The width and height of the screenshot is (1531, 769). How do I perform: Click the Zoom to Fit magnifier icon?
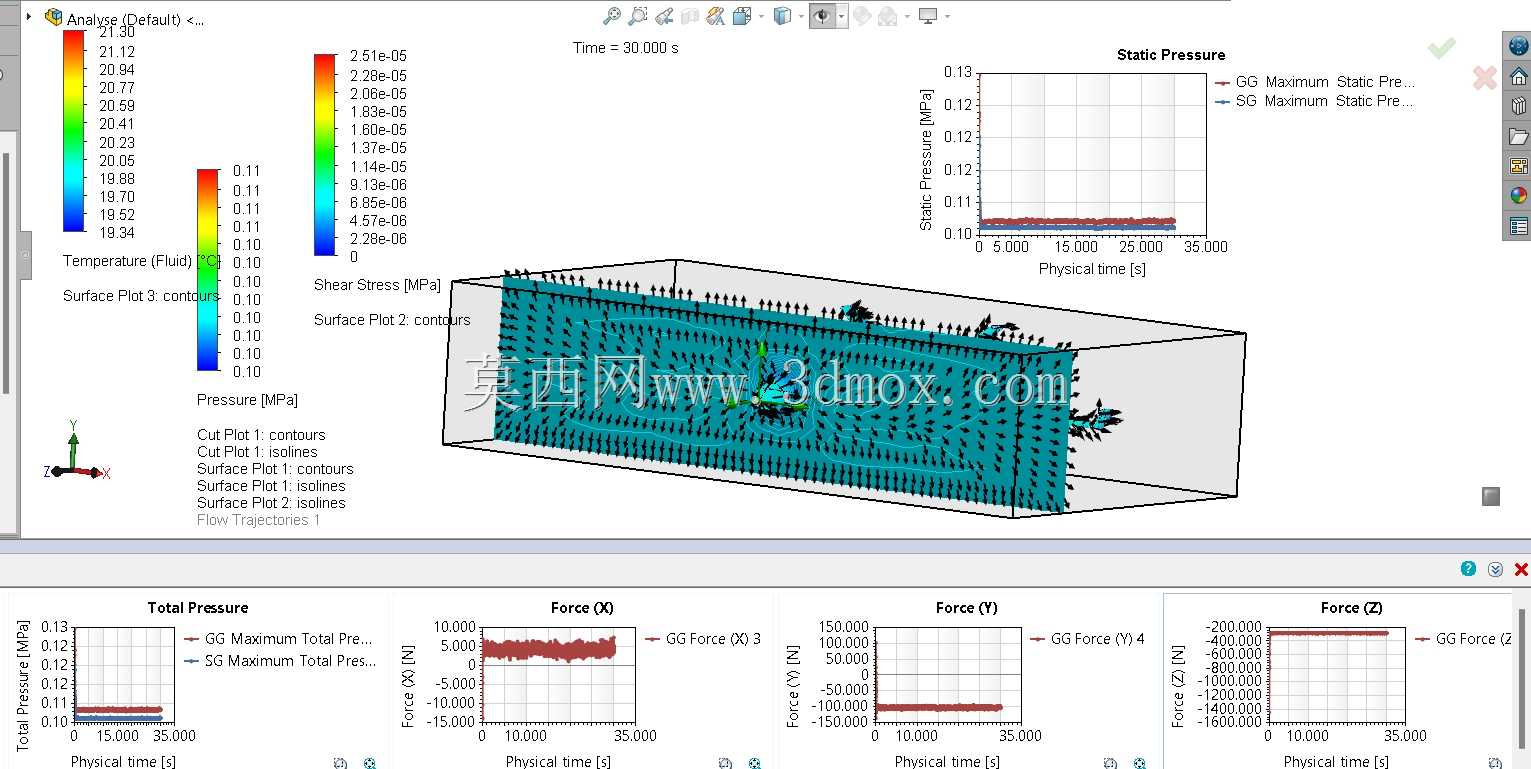tap(612, 16)
